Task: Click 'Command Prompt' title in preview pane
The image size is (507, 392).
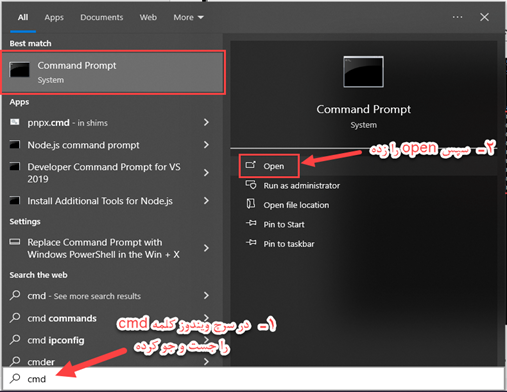Action: (x=363, y=109)
